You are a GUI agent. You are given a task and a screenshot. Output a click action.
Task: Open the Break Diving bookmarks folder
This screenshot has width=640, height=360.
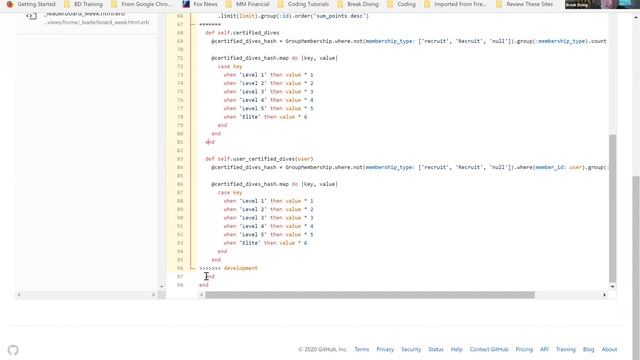pos(358,4)
